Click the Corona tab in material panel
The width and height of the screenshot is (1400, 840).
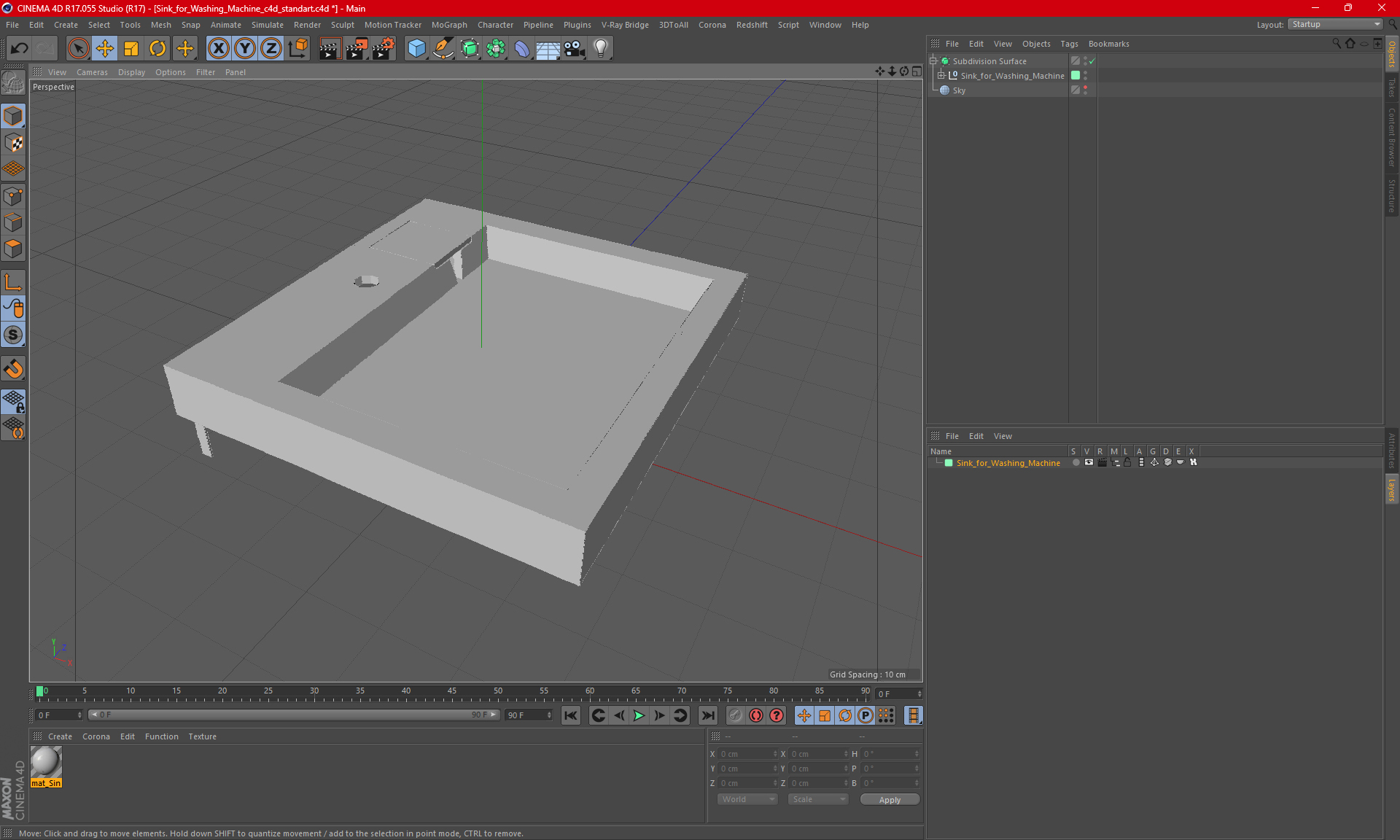pos(97,736)
